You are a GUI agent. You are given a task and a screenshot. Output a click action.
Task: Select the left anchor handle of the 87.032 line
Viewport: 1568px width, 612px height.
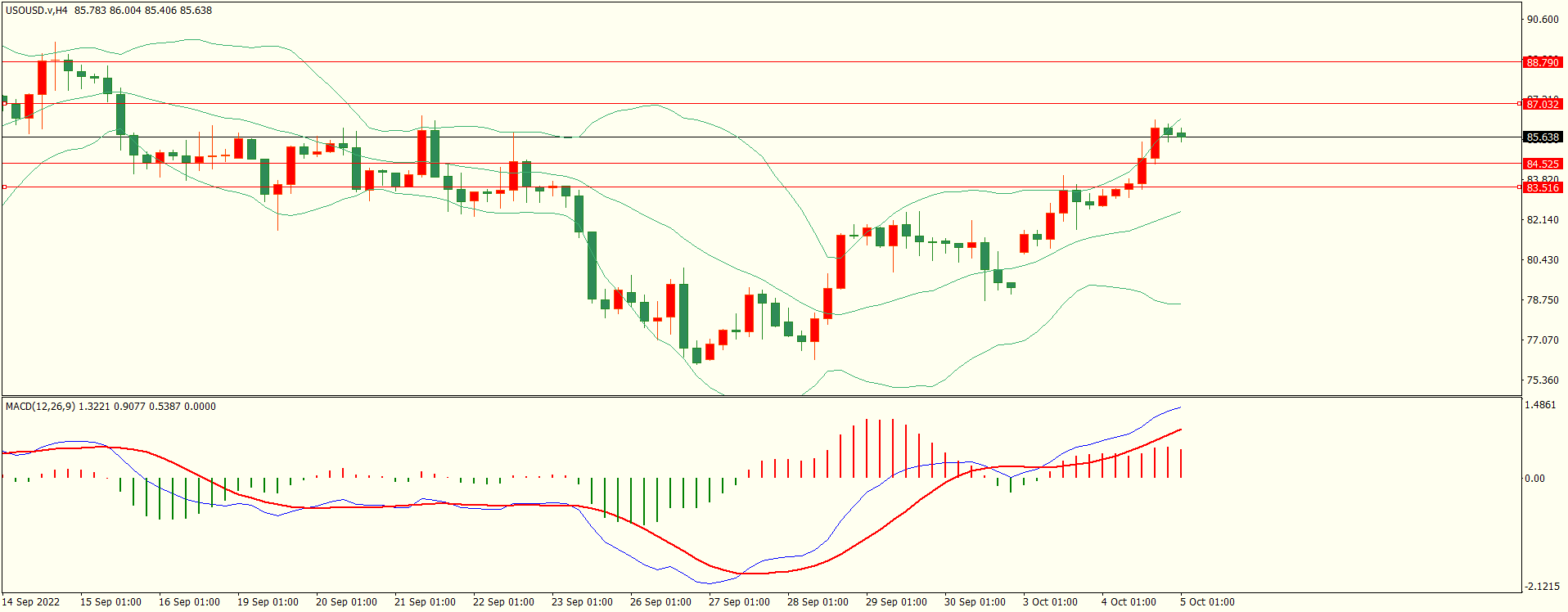[x=4, y=104]
